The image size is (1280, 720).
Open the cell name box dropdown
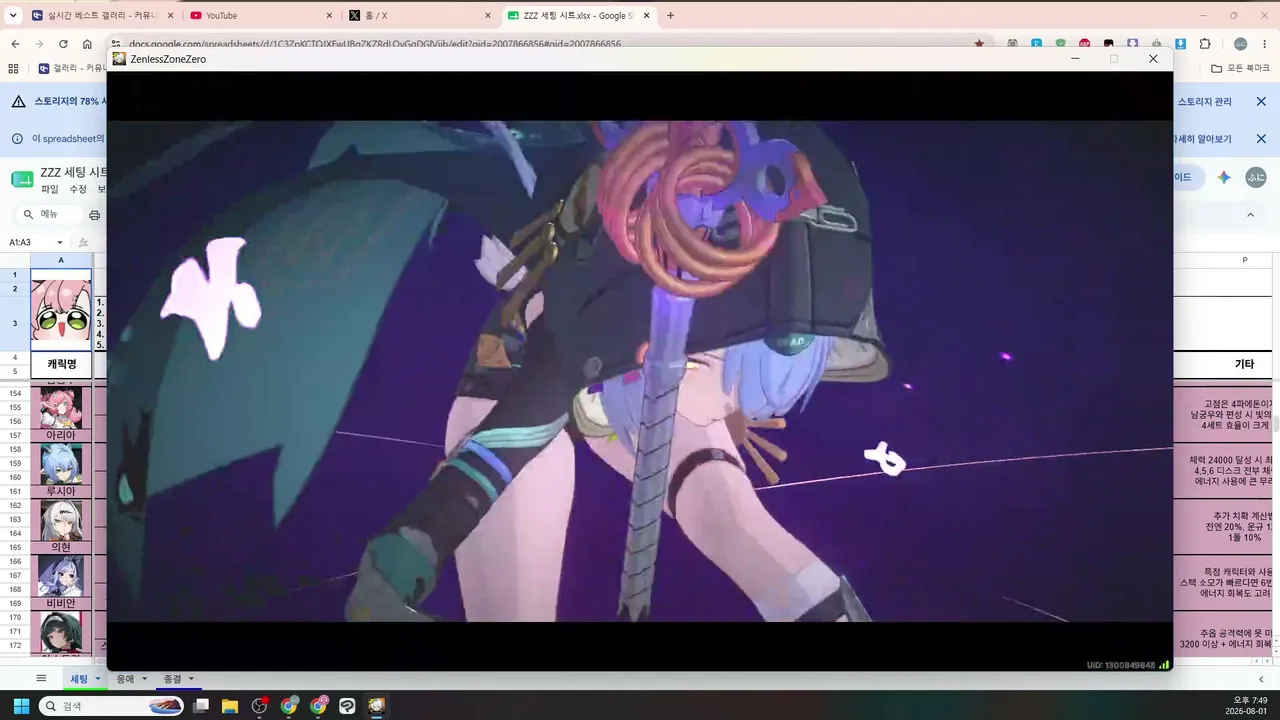pyautogui.click(x=60, y=242)
